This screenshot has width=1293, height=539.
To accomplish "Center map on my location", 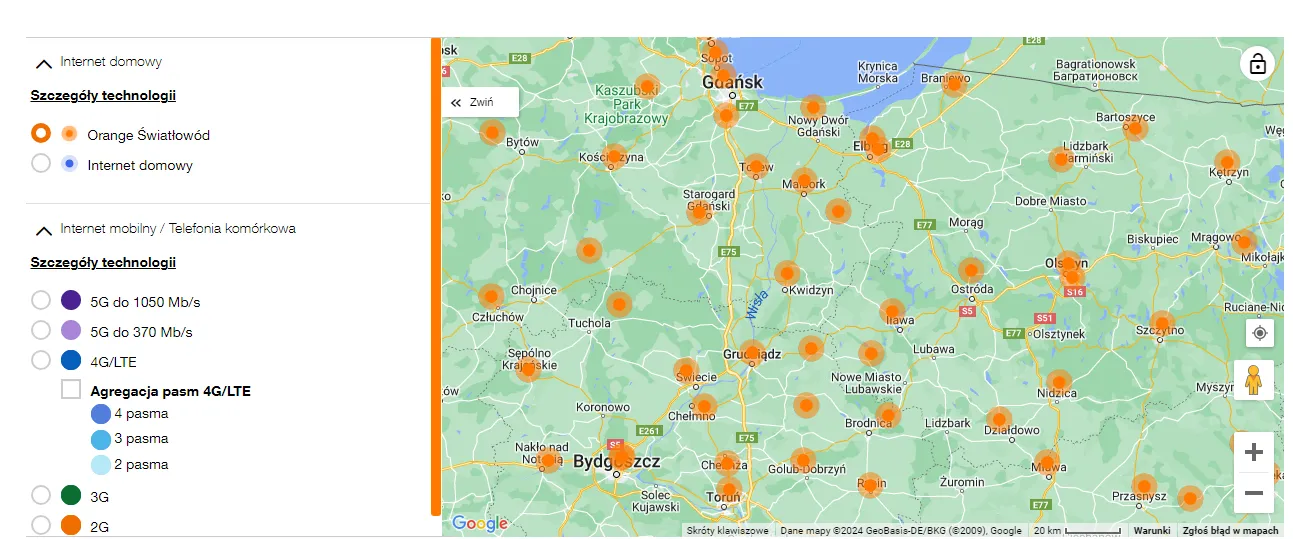I will pos(1260,333).
